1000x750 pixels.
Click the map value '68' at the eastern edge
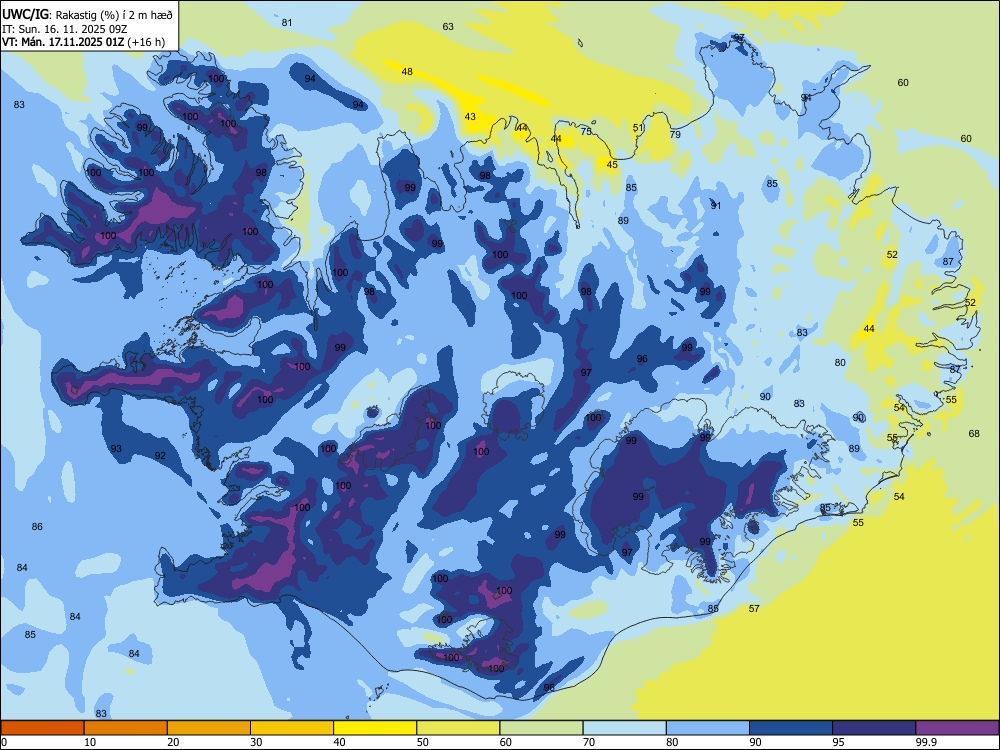coord(974,434)
